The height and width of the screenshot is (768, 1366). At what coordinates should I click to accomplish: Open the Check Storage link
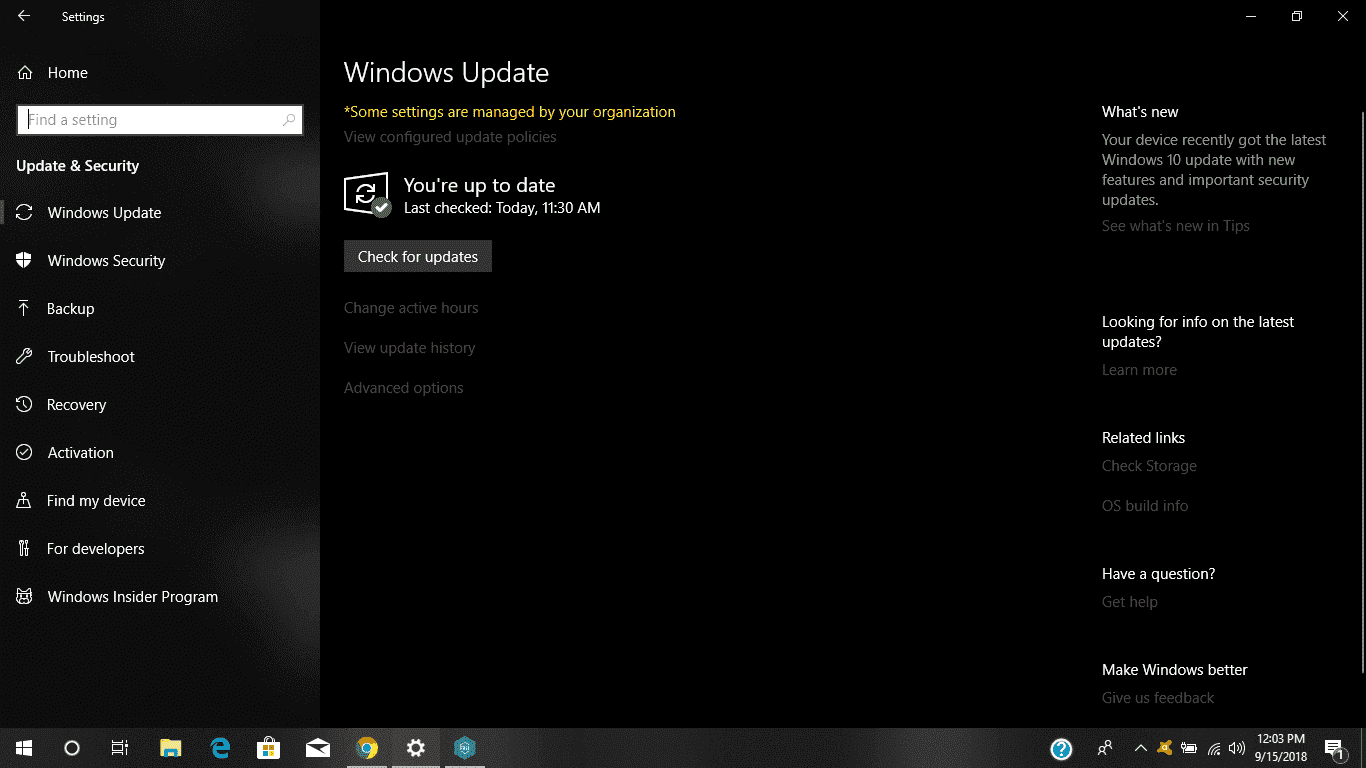1149,466
